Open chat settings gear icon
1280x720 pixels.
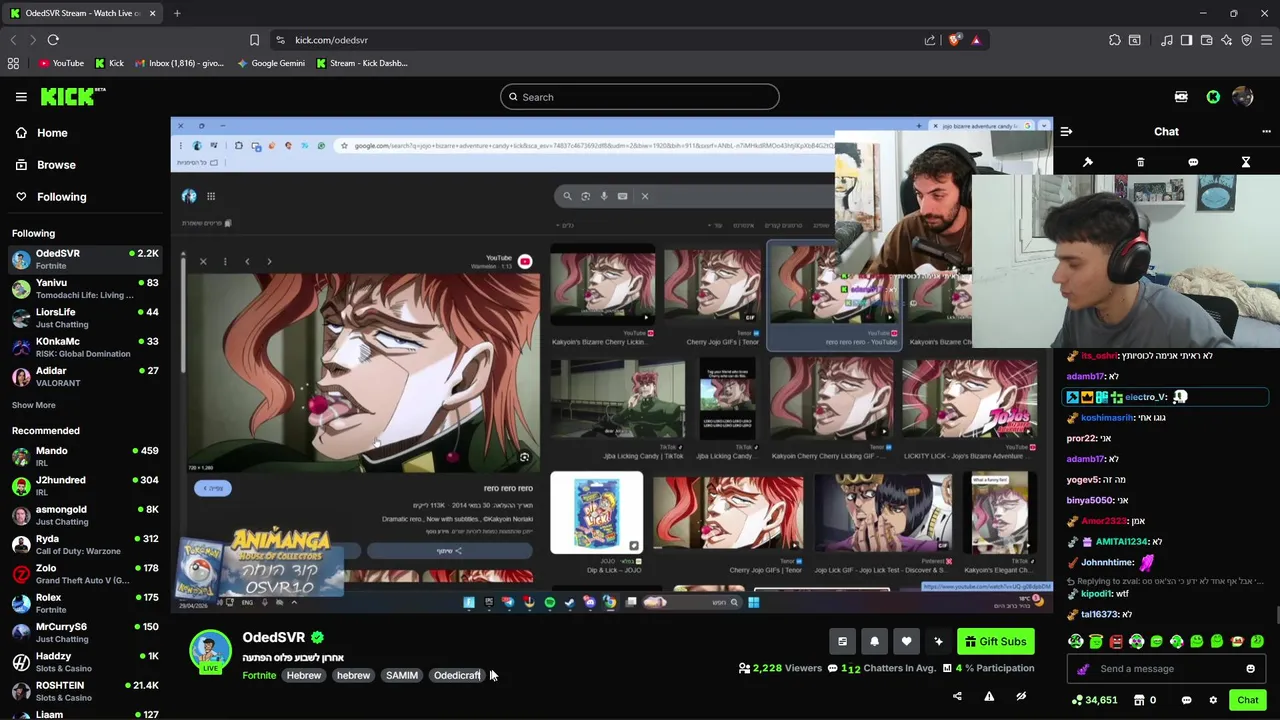(x=1213, y=700)
